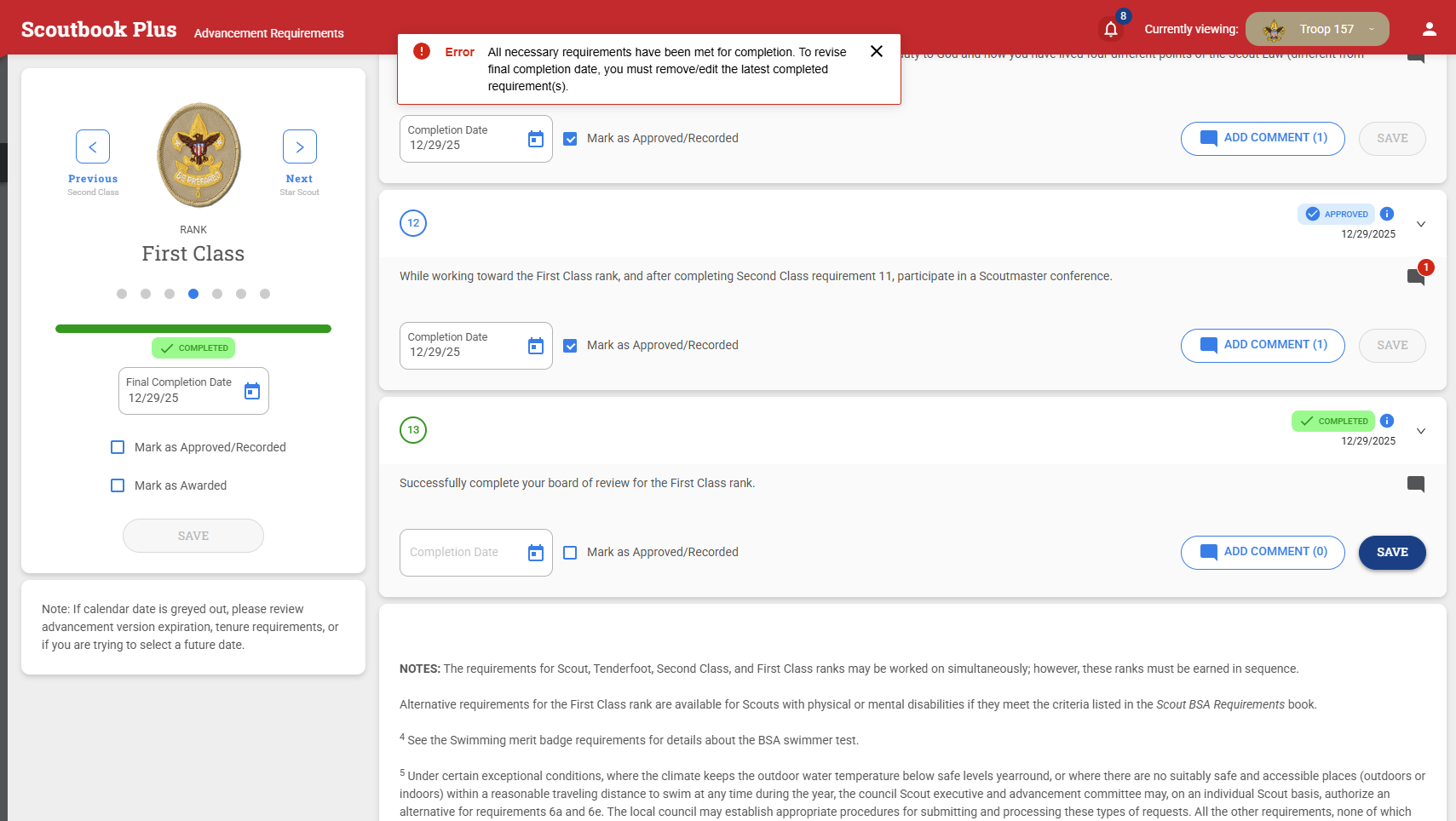Click the Currently viewing label
The image size is (1456, 821).
tap(1191, 29)
